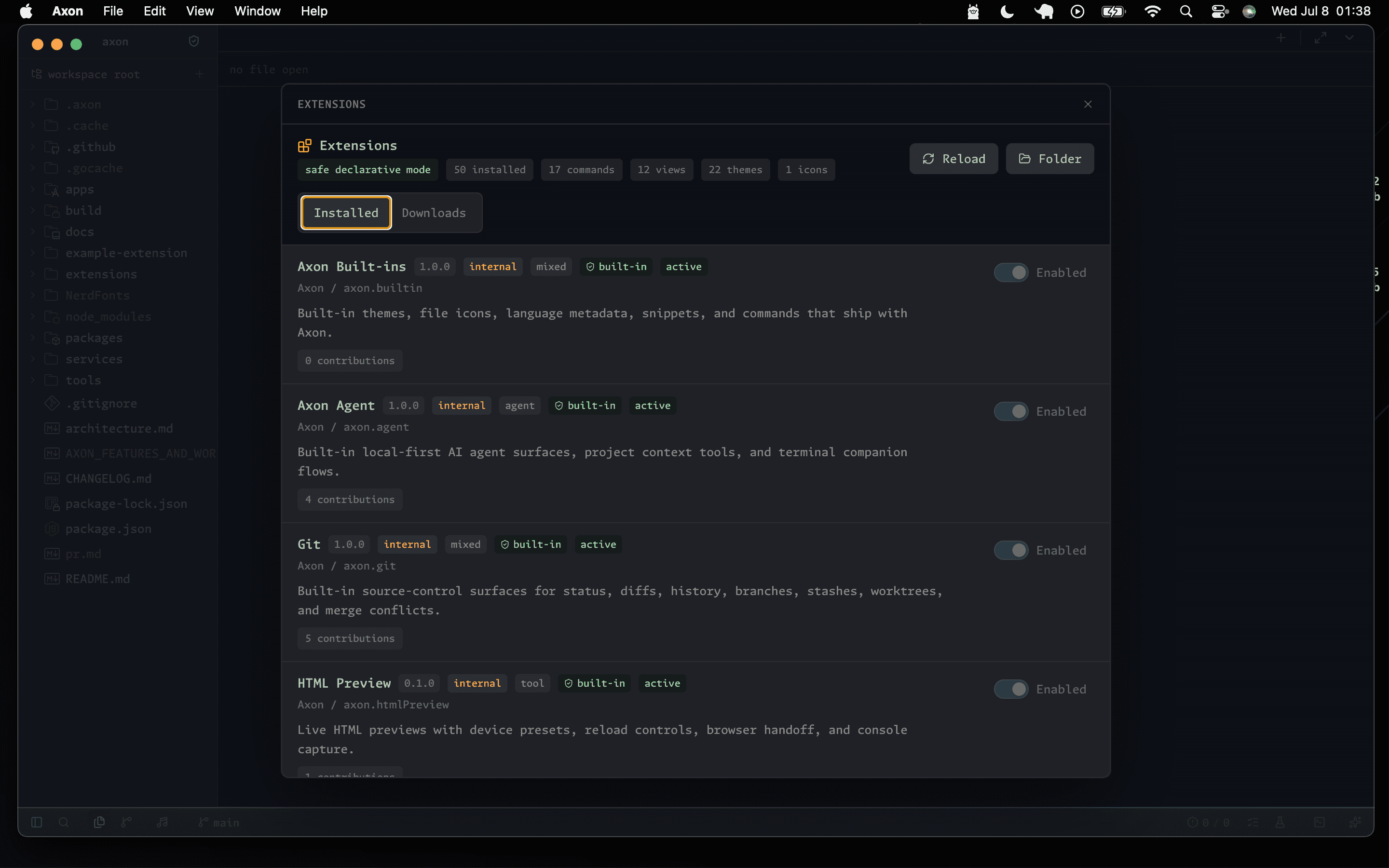The width and height of the screenshot is (1389, 868).
Task: Click the flask icon in status bar
Action: coord(1280,822)
